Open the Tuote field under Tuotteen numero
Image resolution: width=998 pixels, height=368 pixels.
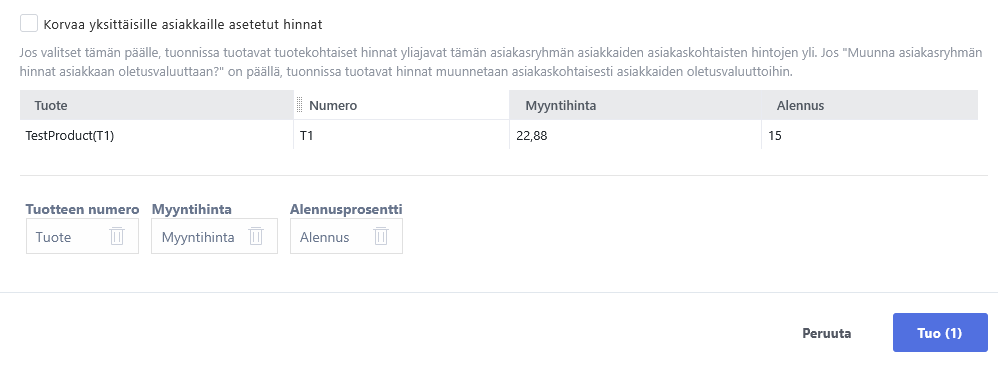click(82, 236)
